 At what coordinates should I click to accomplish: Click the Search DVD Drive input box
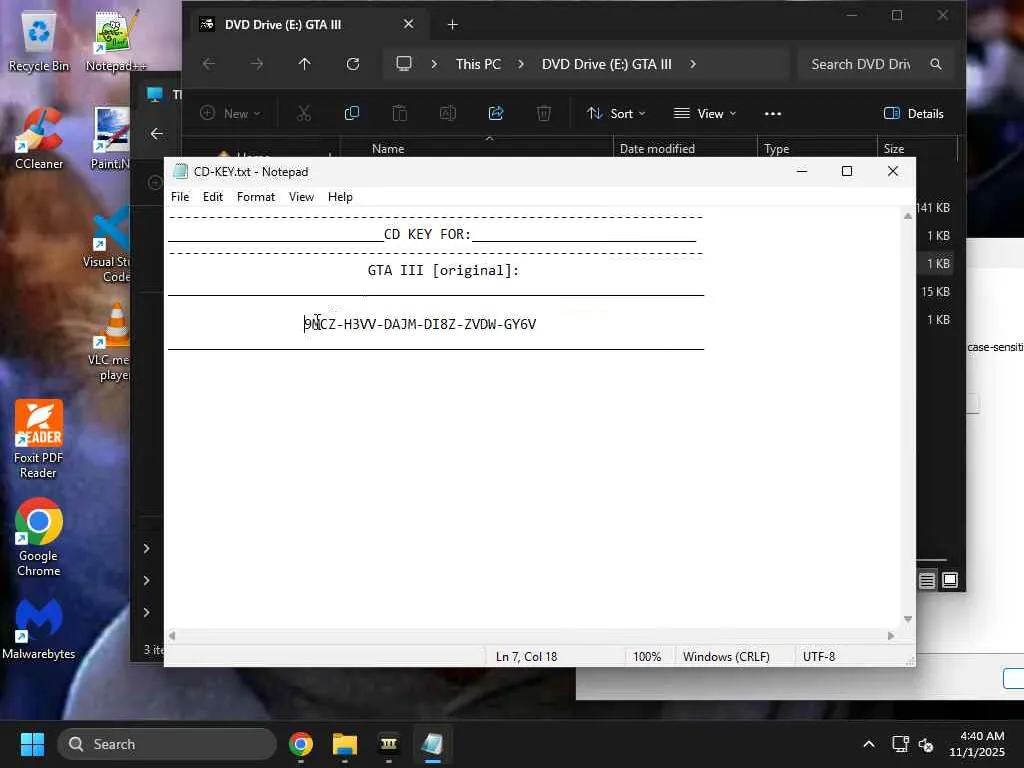[861, 64]
